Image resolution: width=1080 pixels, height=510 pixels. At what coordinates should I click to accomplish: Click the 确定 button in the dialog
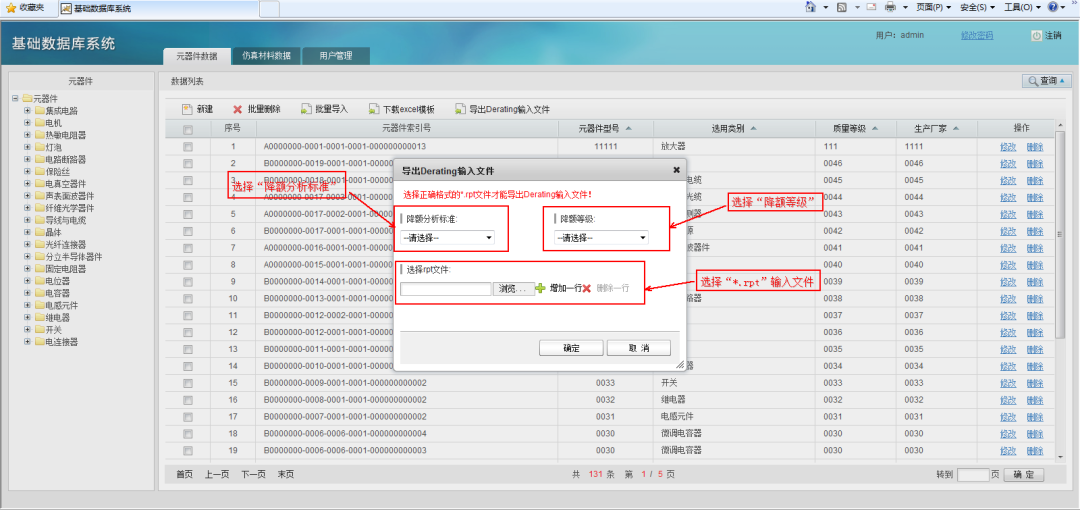coord(571,348)
